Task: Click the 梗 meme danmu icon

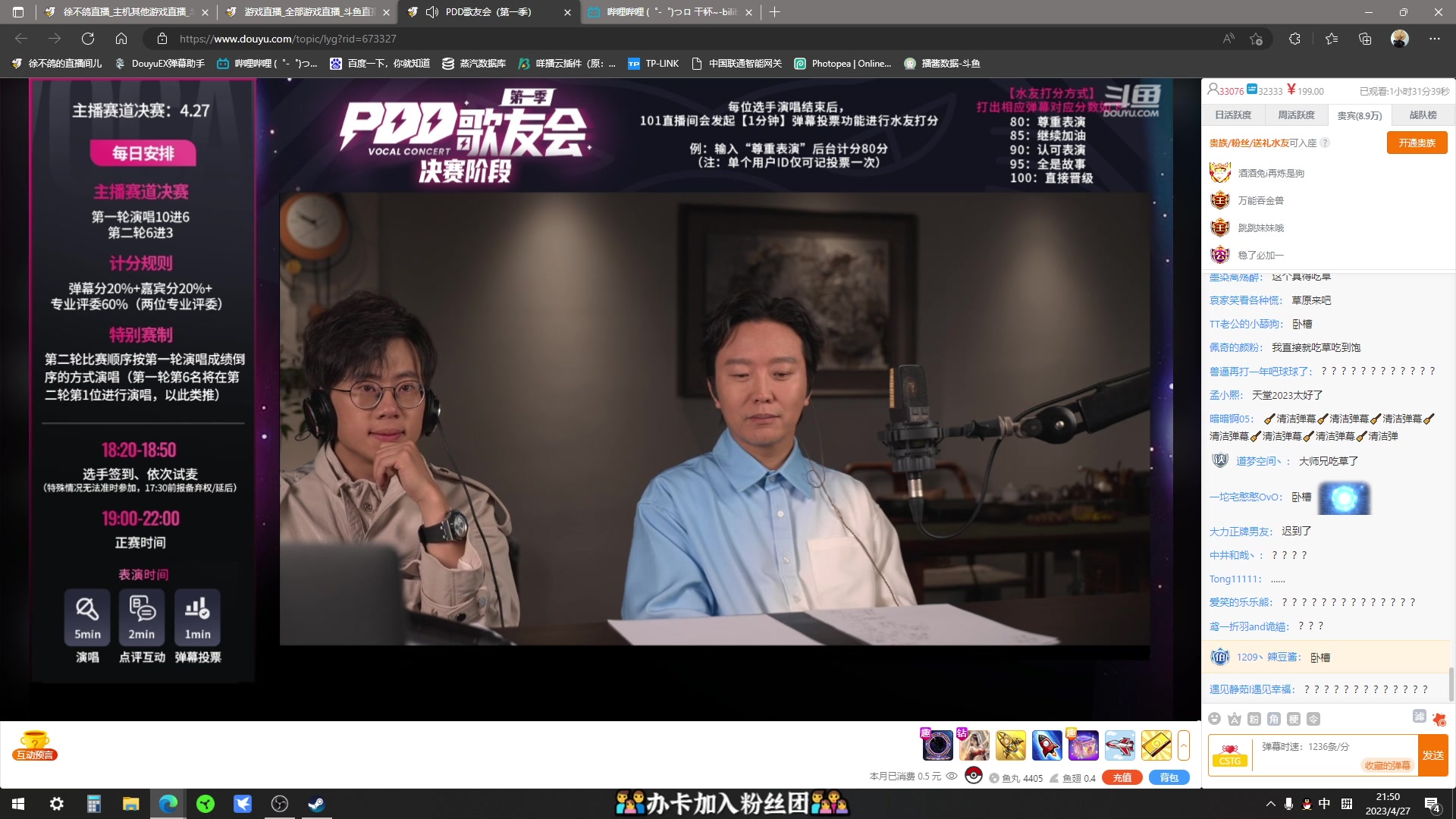Action: (x=1294, y=719)
